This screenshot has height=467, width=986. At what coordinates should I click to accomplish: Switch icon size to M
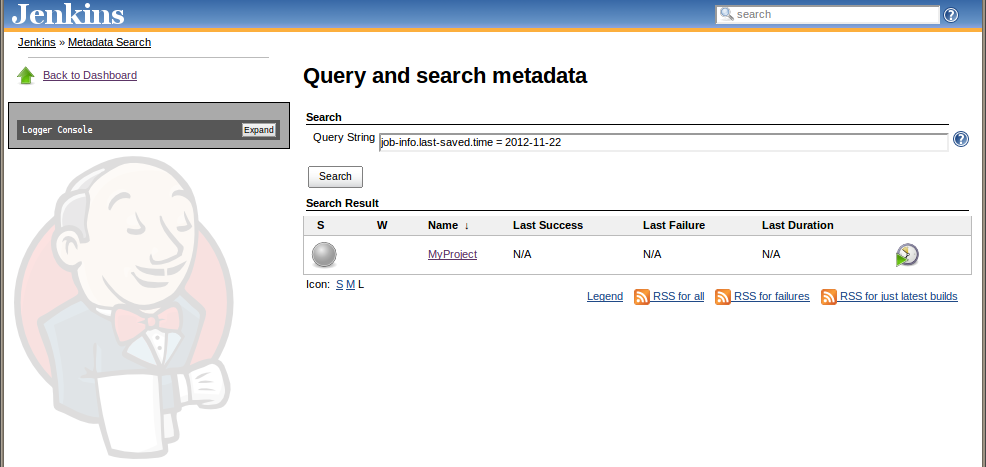pos(350,285)
